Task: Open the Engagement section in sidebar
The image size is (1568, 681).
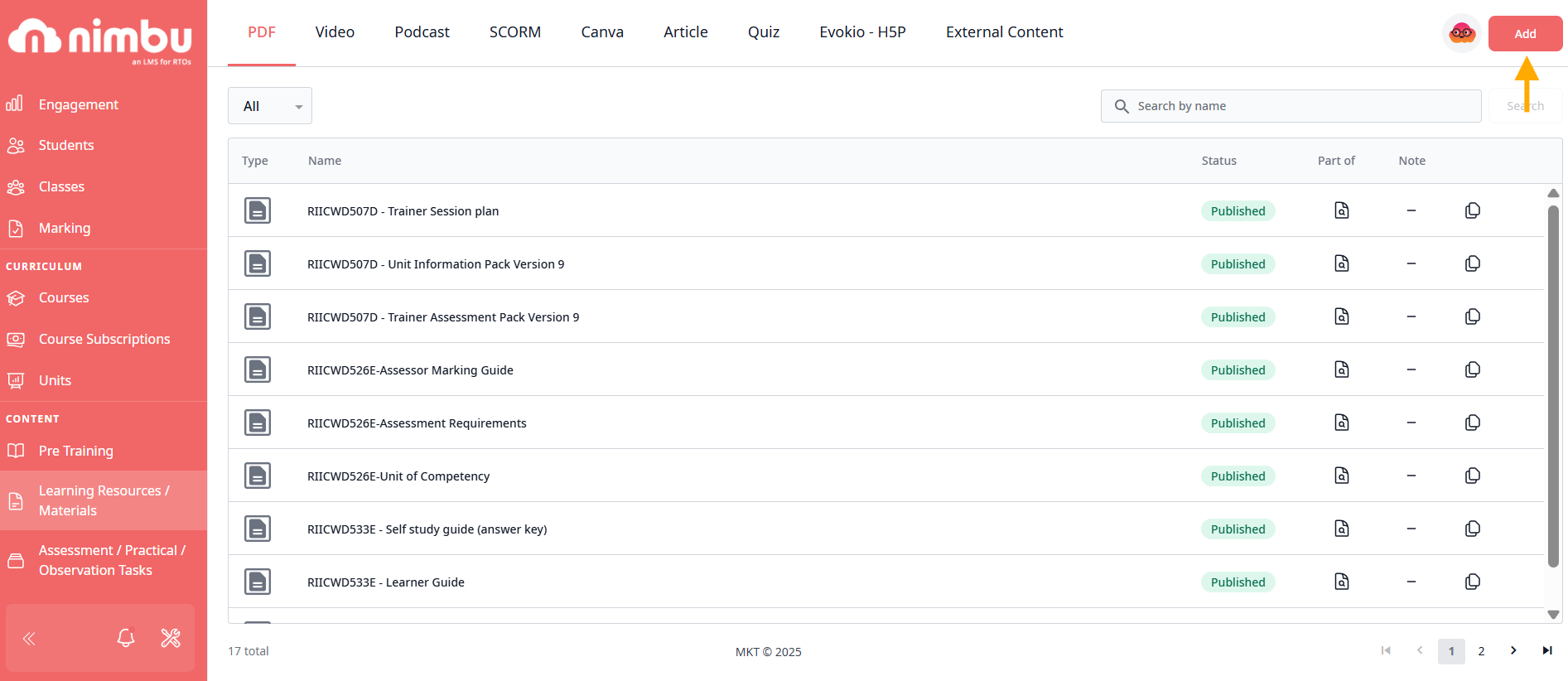Action: [x=104, y=104]
